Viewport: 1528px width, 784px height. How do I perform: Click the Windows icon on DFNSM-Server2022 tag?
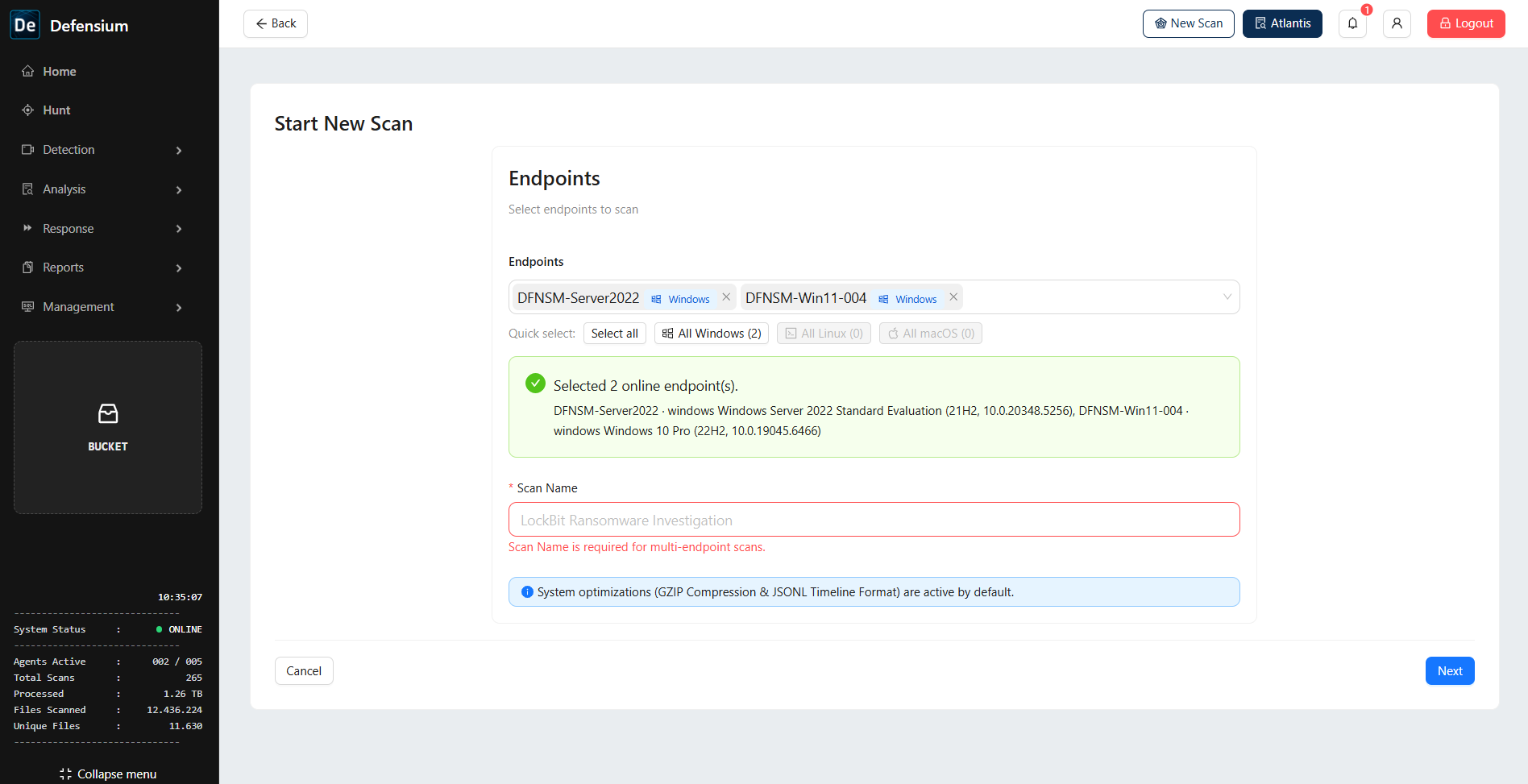[656, 299]
